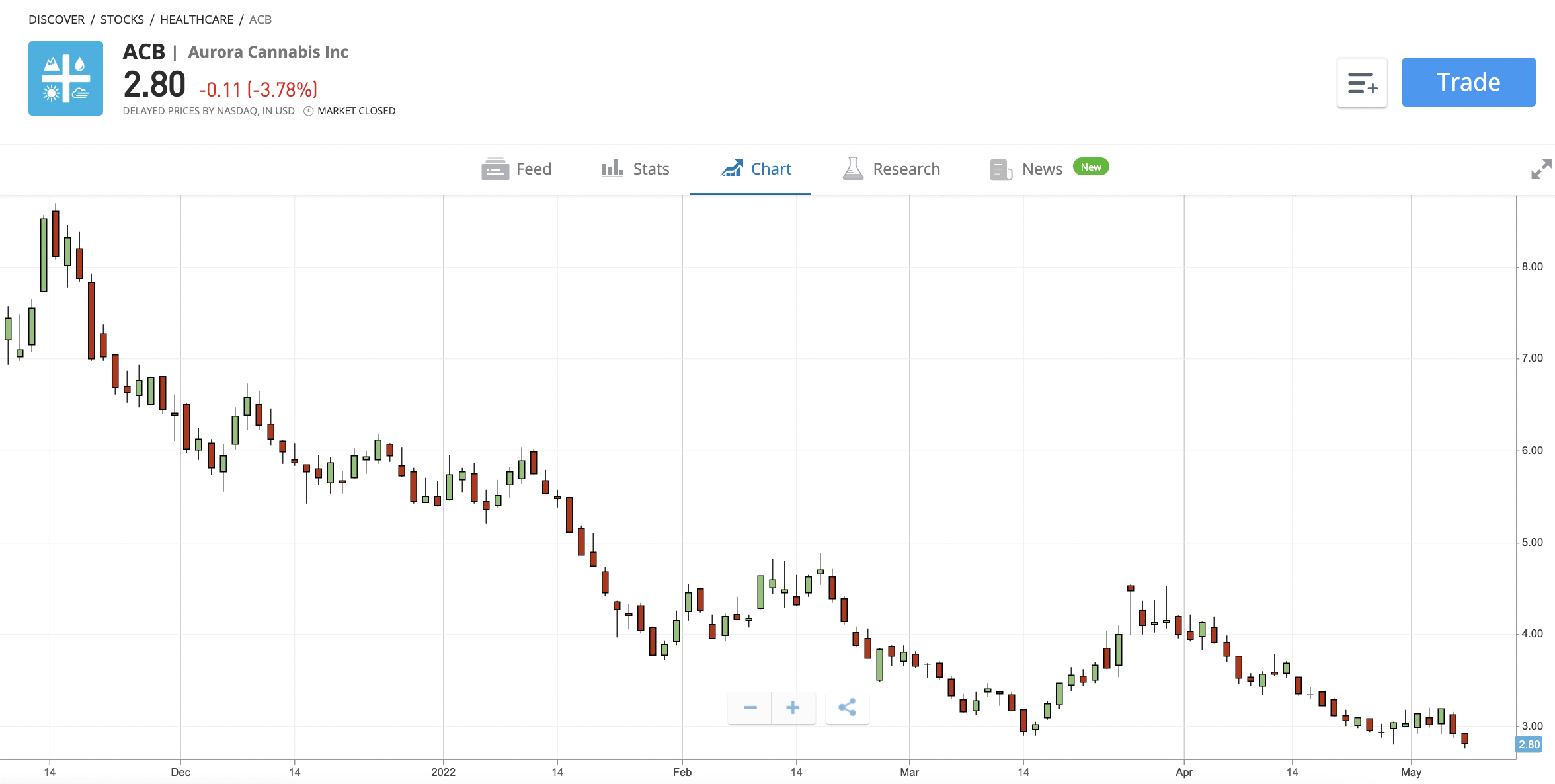Viewport: 1555px width, 784px height.
Task: Click the Apr date axis label
Action: tap(1184, 772)
